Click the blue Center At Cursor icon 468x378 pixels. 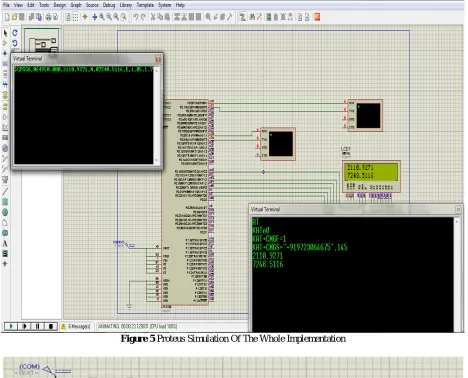pos(95,17)
